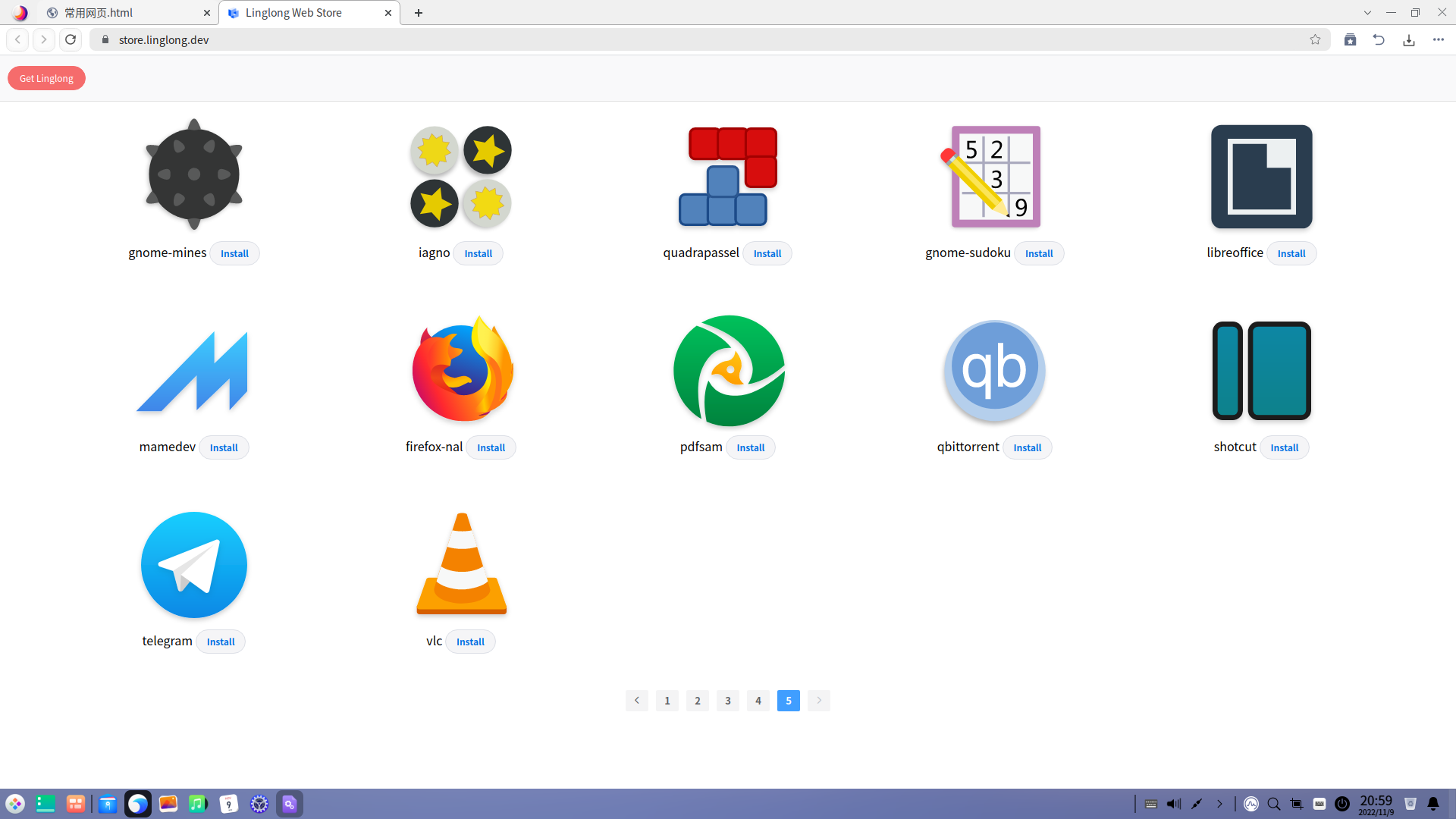Click the bookmark star in address bar
This screenshot has width=1456, height=819.
tap(1315, 39)
